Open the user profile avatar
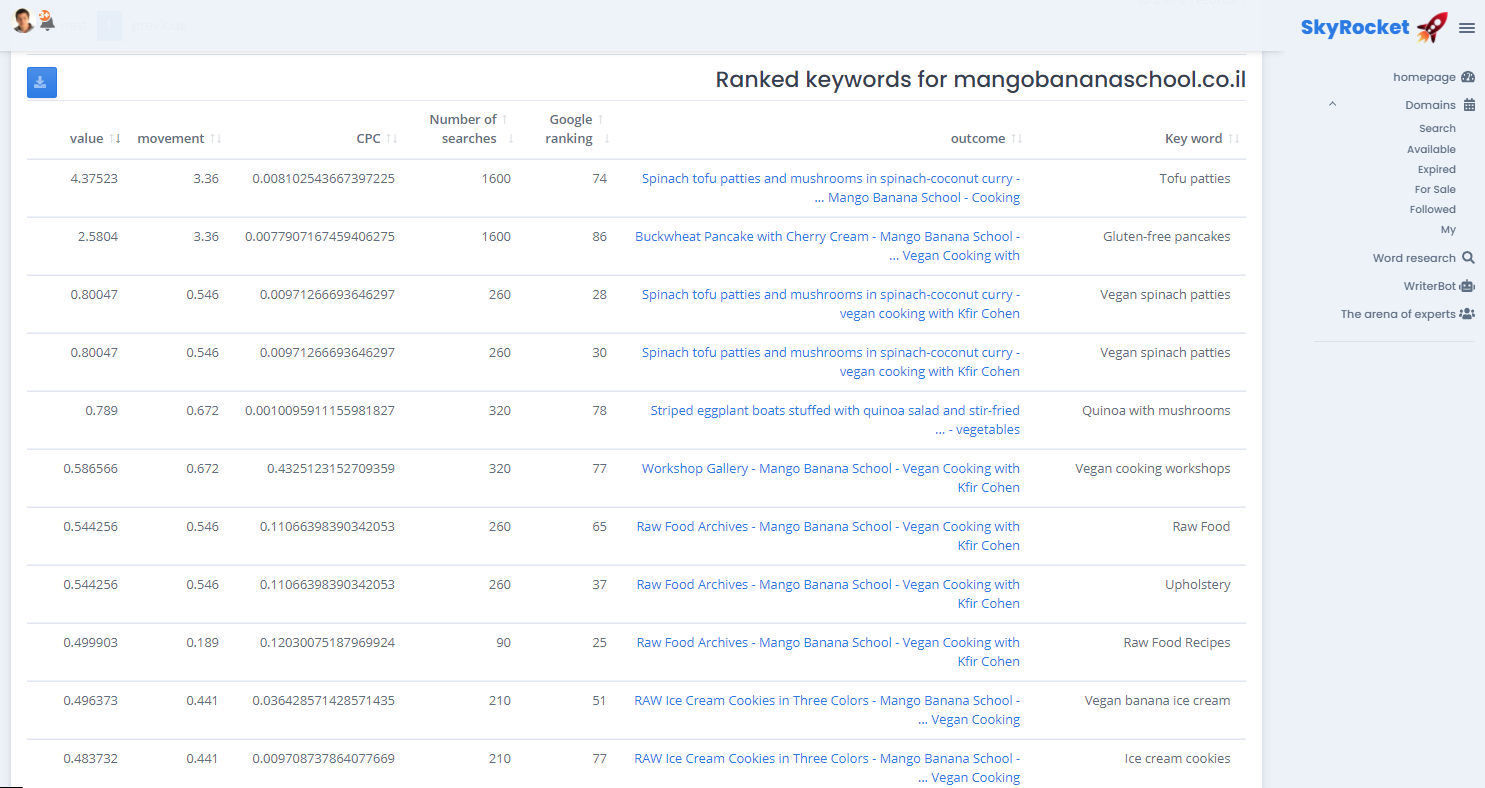Image resolution: width=1485 pixels, height=788 pixels. (23, 20)
